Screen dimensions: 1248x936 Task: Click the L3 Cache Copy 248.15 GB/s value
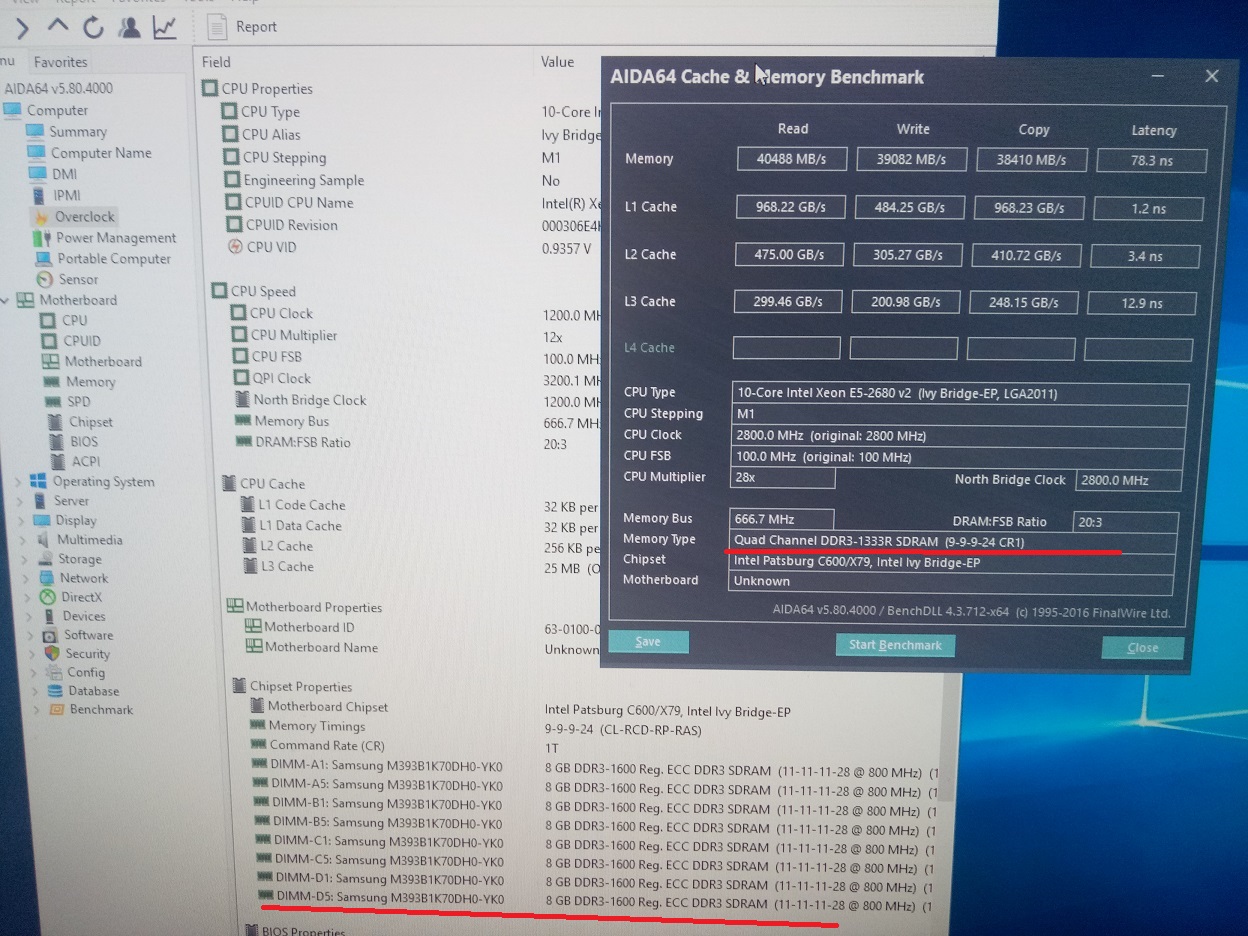[x=1024, y=303]
